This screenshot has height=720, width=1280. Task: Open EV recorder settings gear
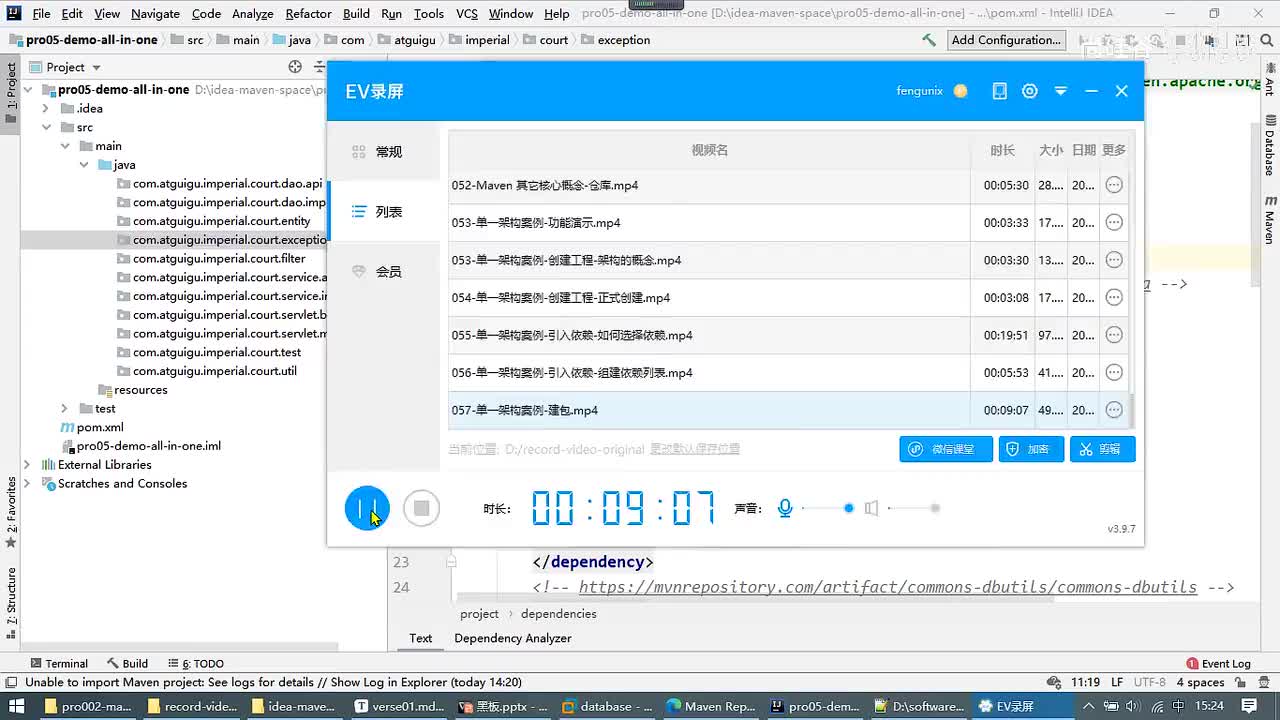coord(1030,91)
